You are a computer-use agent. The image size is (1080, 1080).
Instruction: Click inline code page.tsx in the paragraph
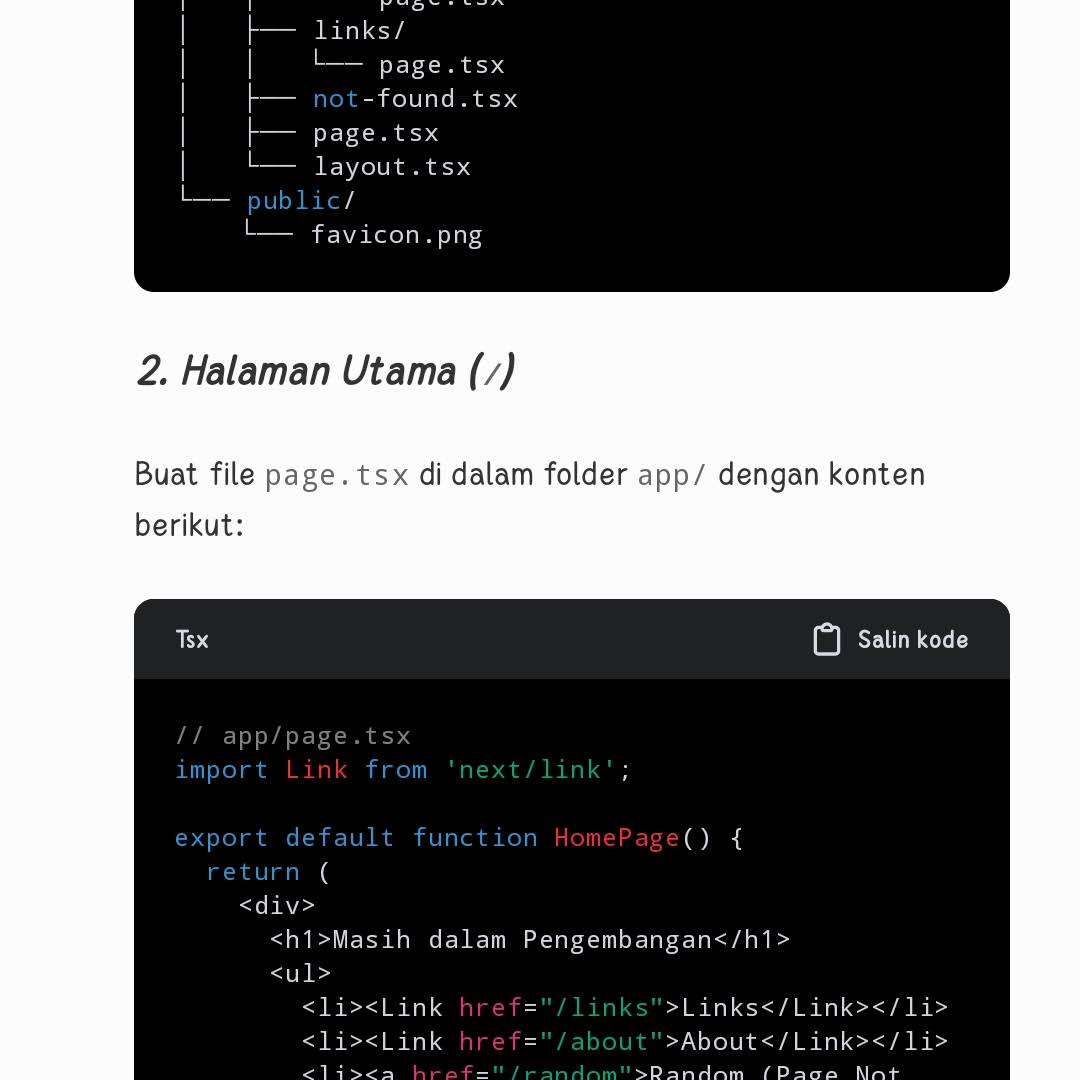337,474
